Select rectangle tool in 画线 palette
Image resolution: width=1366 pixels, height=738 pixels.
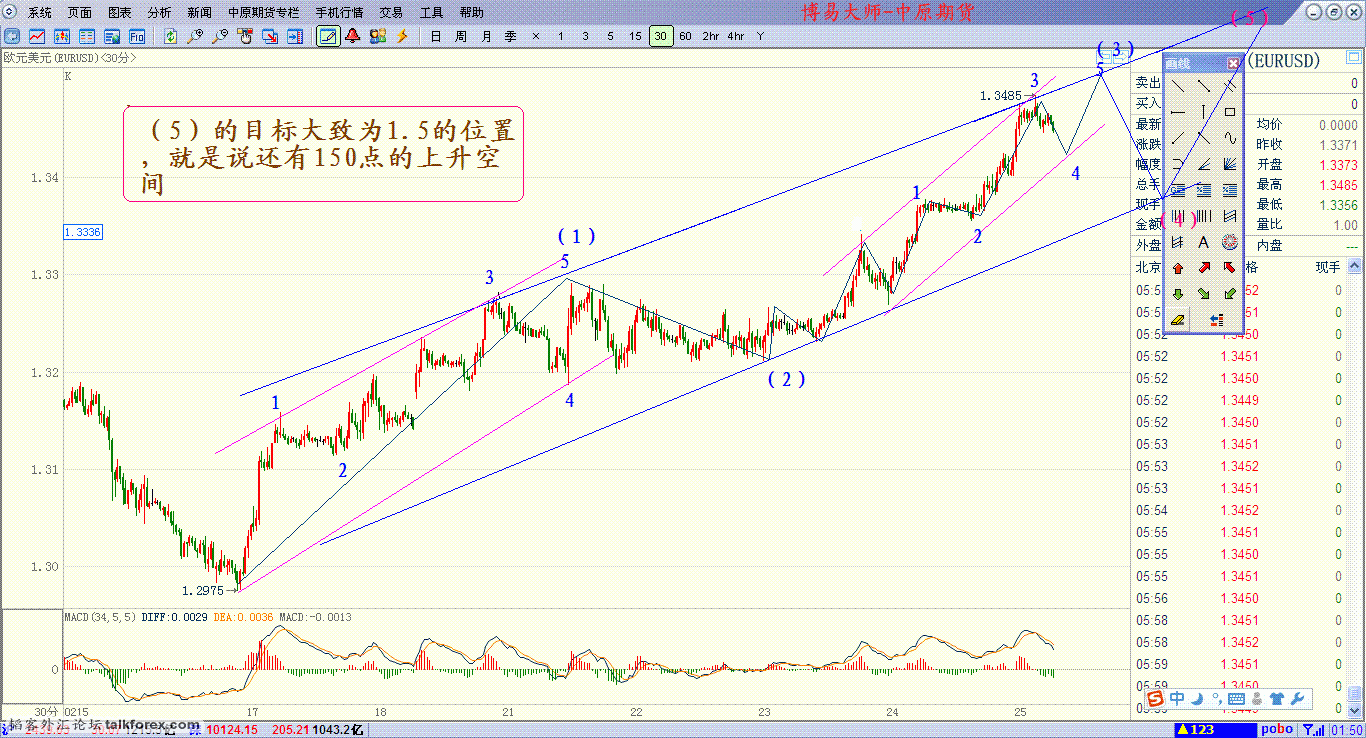[x=1230, y=112]
